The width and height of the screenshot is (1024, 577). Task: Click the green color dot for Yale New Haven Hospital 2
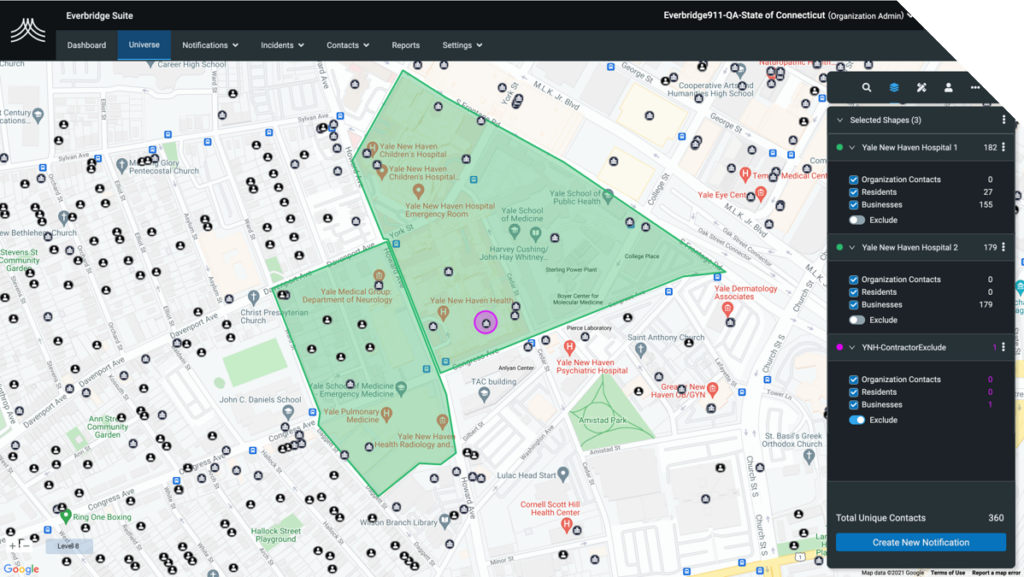coord(840,247)
